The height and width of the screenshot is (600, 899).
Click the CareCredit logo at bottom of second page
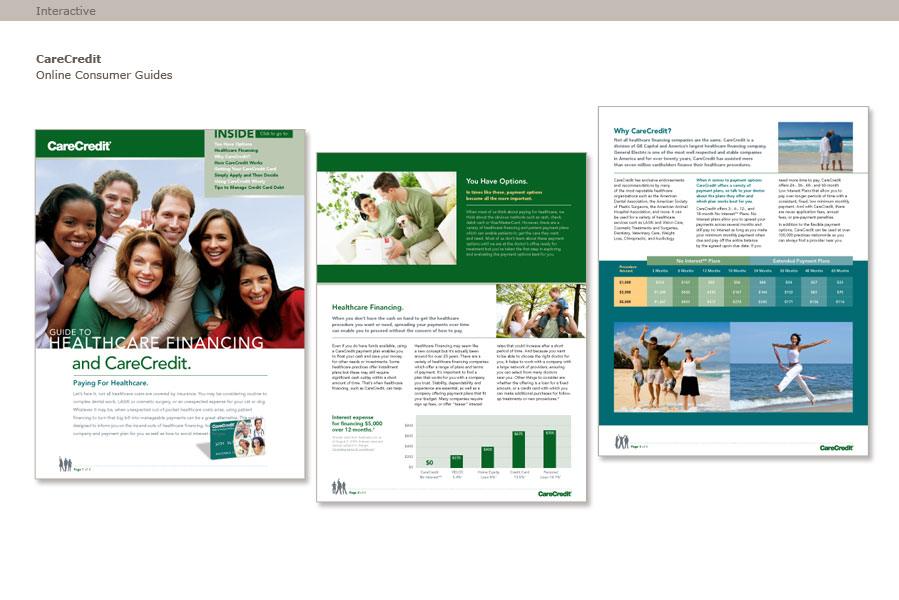553,493
